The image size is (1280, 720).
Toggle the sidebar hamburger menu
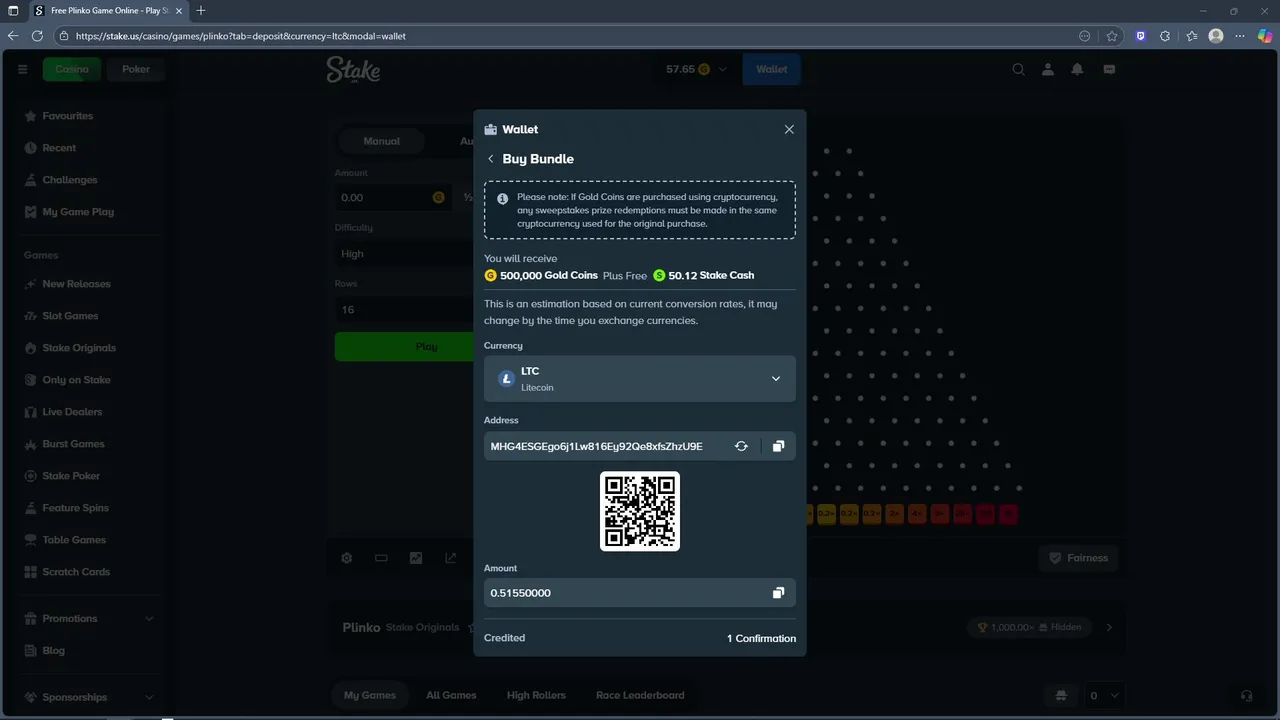pyautogui.click(x=22, y=69)
